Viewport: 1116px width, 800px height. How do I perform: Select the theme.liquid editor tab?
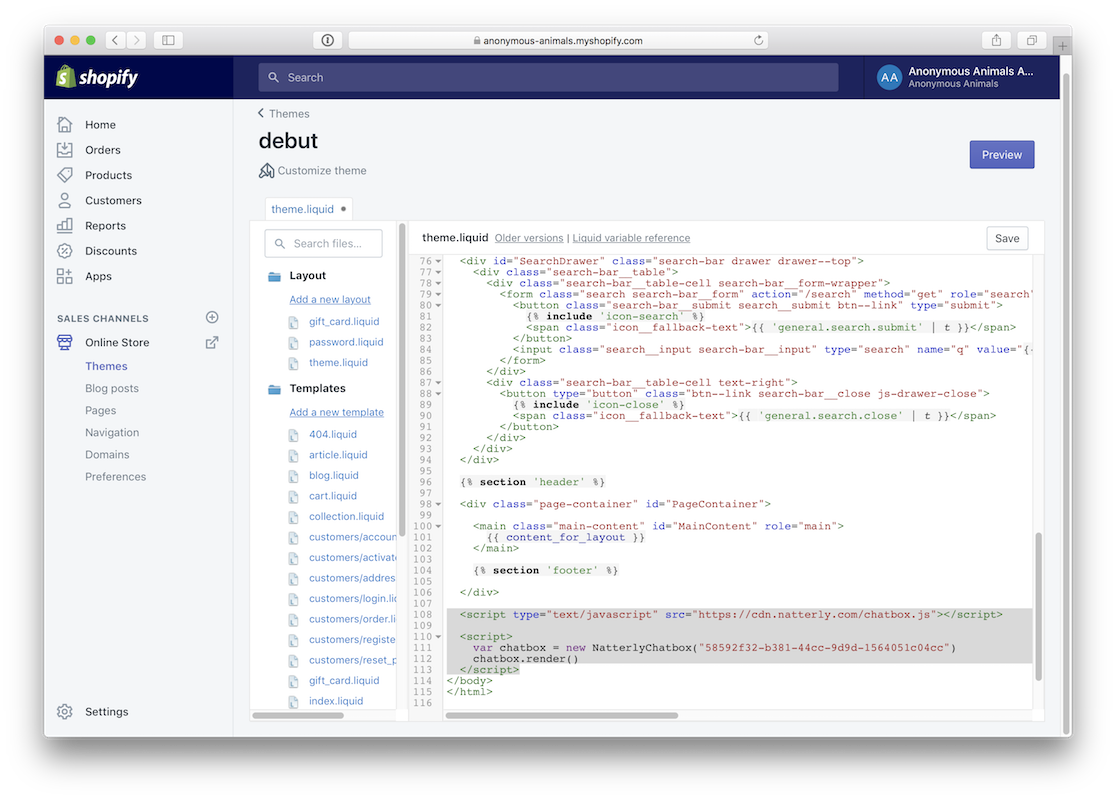308,209
